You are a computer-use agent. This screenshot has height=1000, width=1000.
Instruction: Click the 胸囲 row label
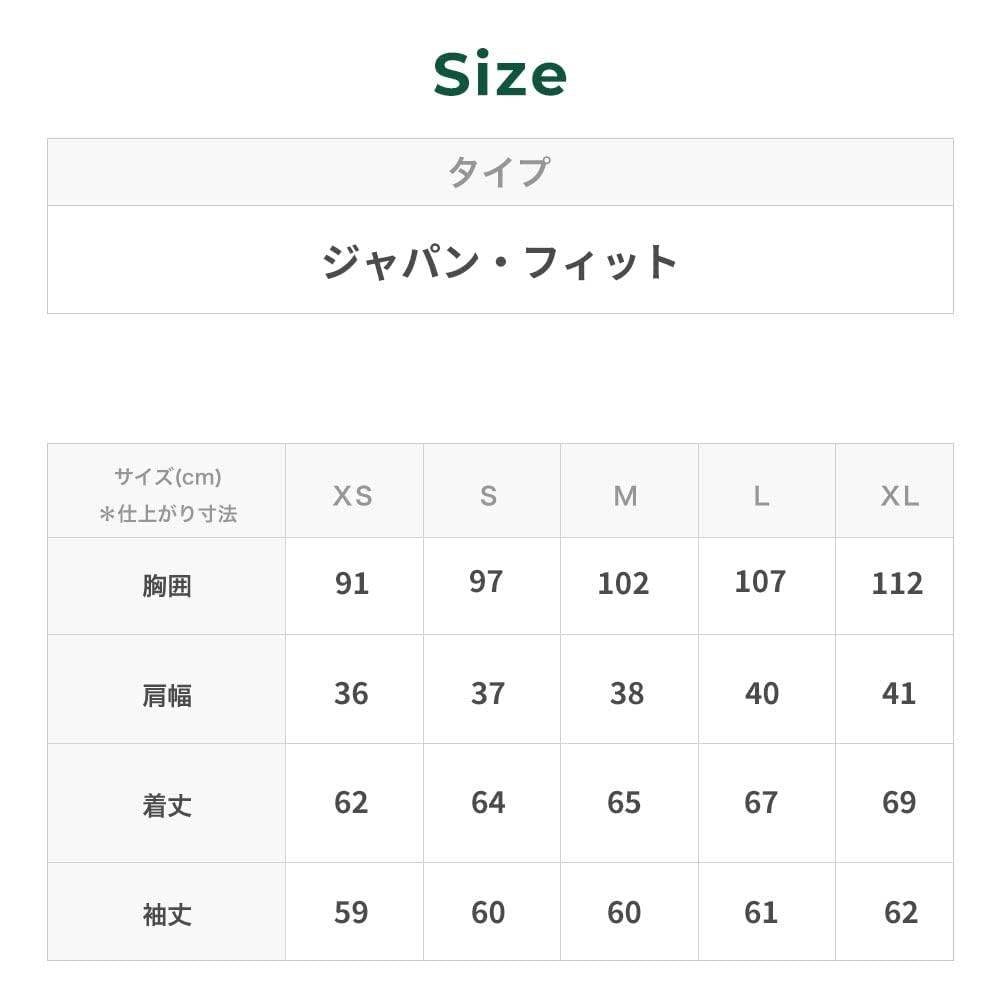click(x=167, y=586)
